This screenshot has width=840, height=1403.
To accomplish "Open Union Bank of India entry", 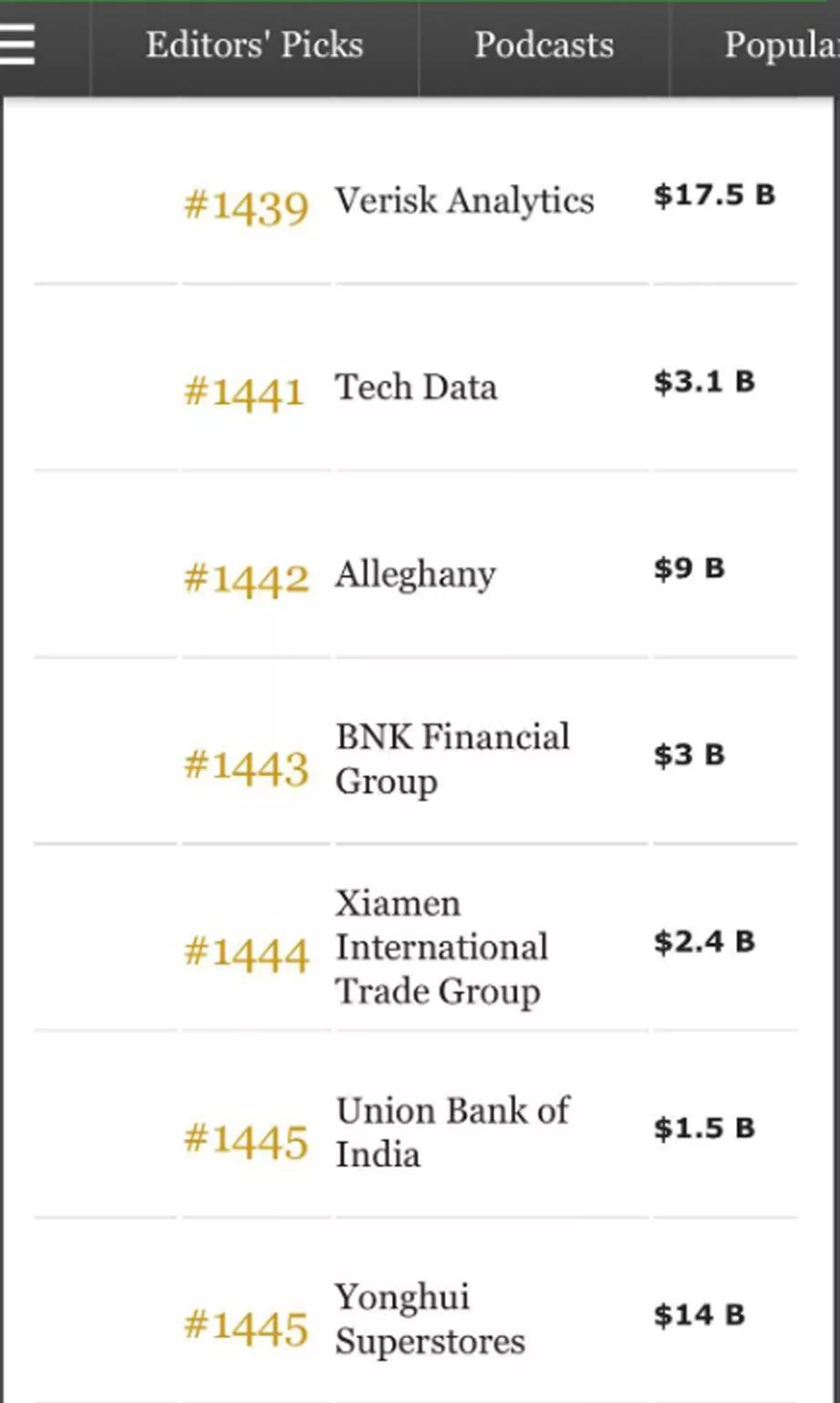I will [452, 1132].
